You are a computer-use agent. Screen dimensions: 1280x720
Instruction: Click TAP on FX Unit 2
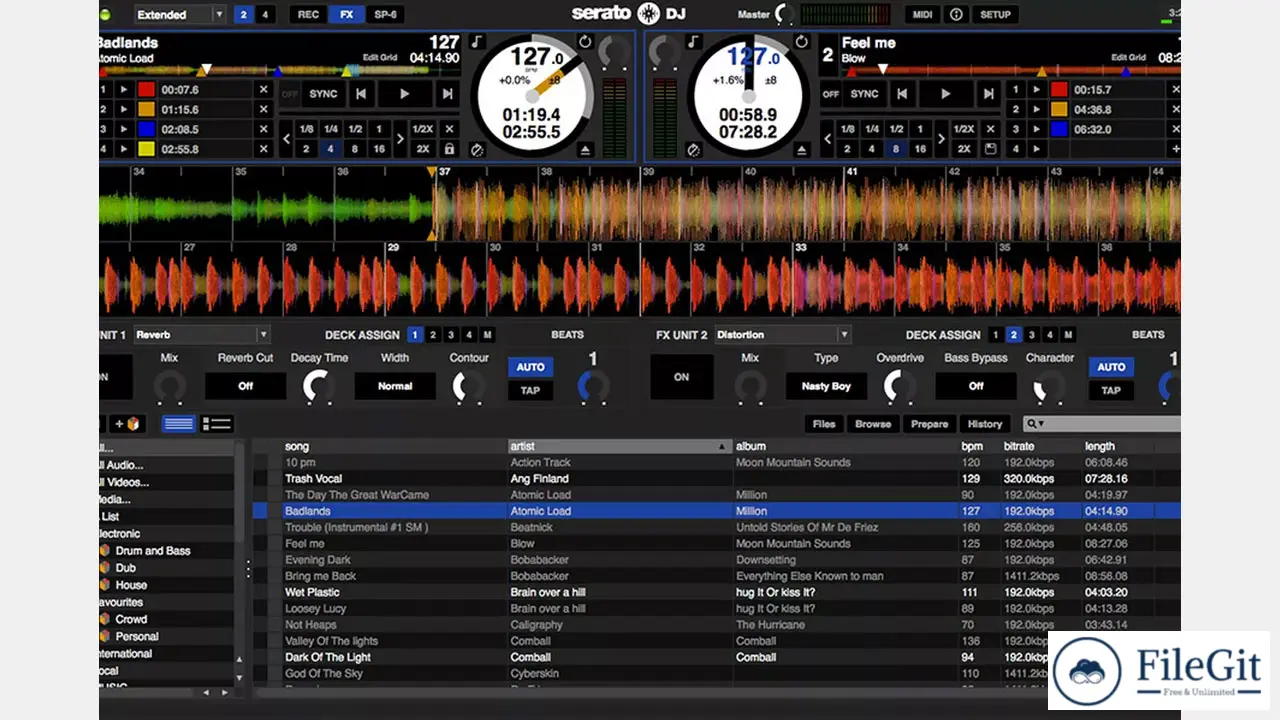(1111, 390)
